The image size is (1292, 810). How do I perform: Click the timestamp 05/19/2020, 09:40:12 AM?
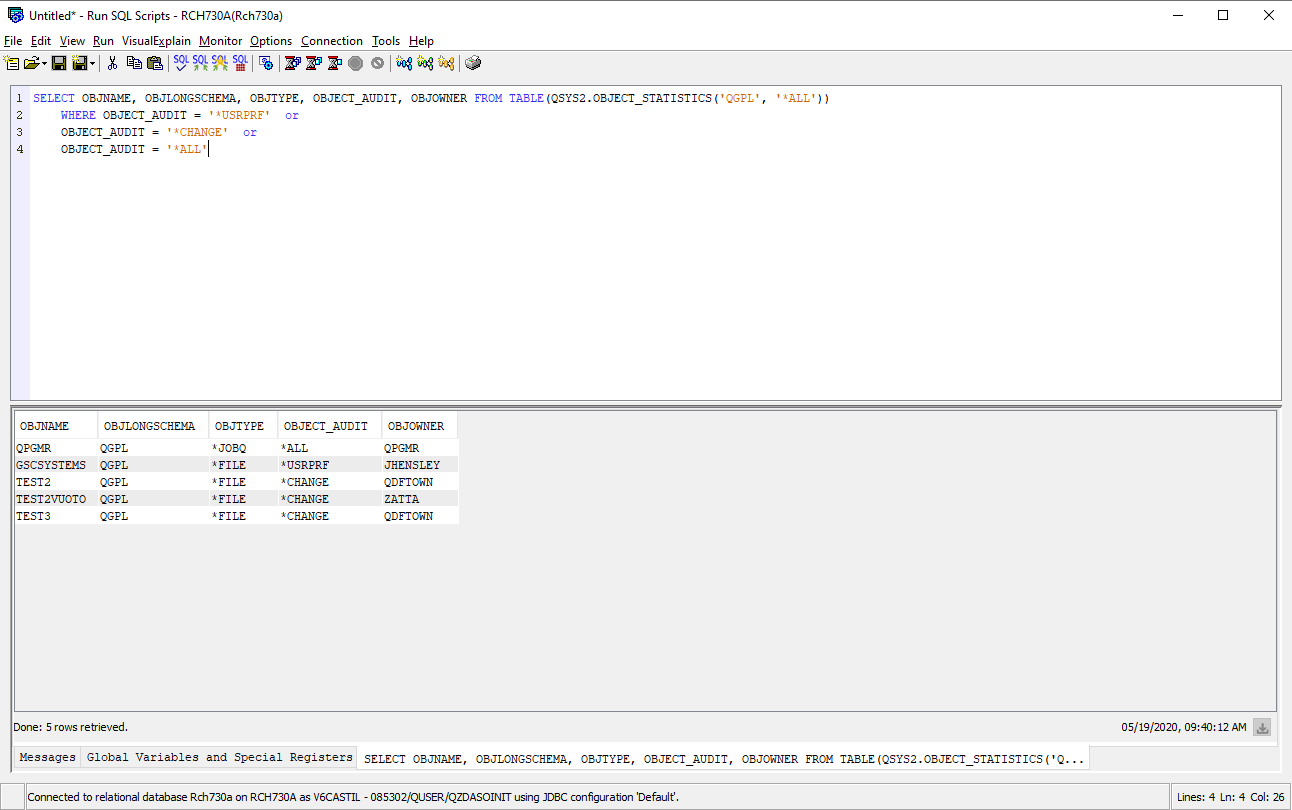[x=1183, y=727]
